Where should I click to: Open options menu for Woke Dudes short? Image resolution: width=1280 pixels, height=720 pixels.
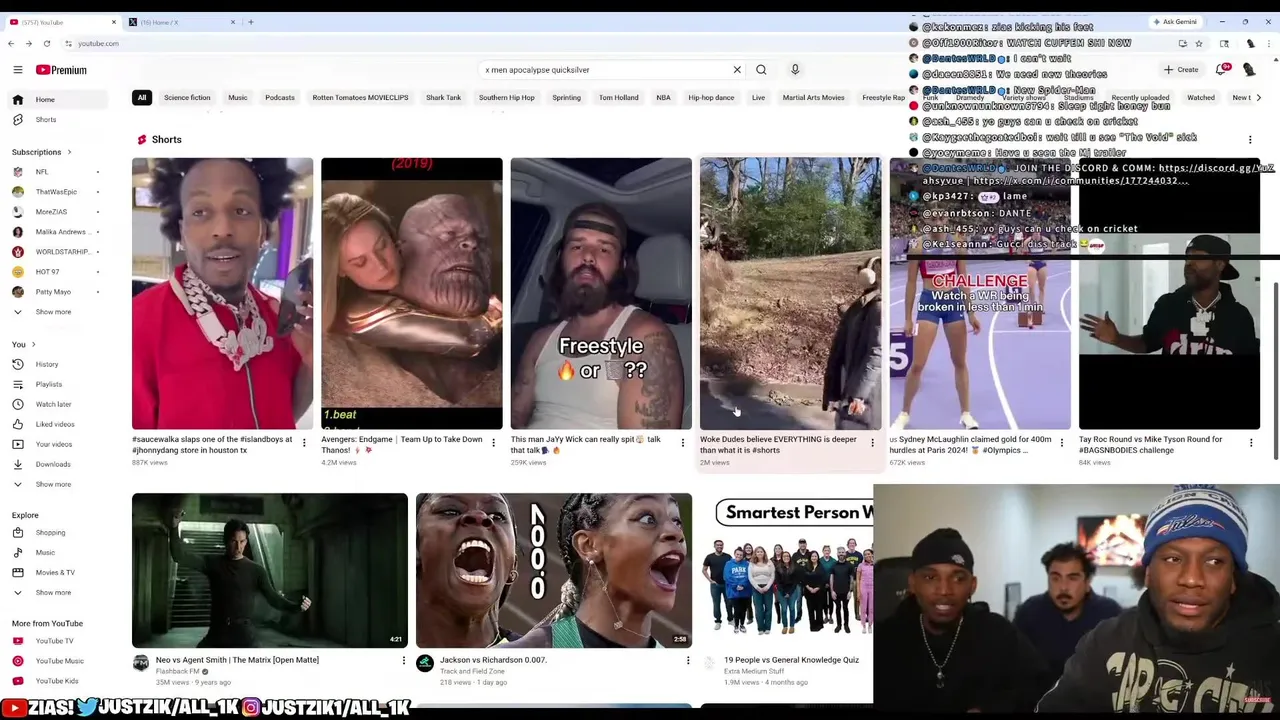click(872, 442)
